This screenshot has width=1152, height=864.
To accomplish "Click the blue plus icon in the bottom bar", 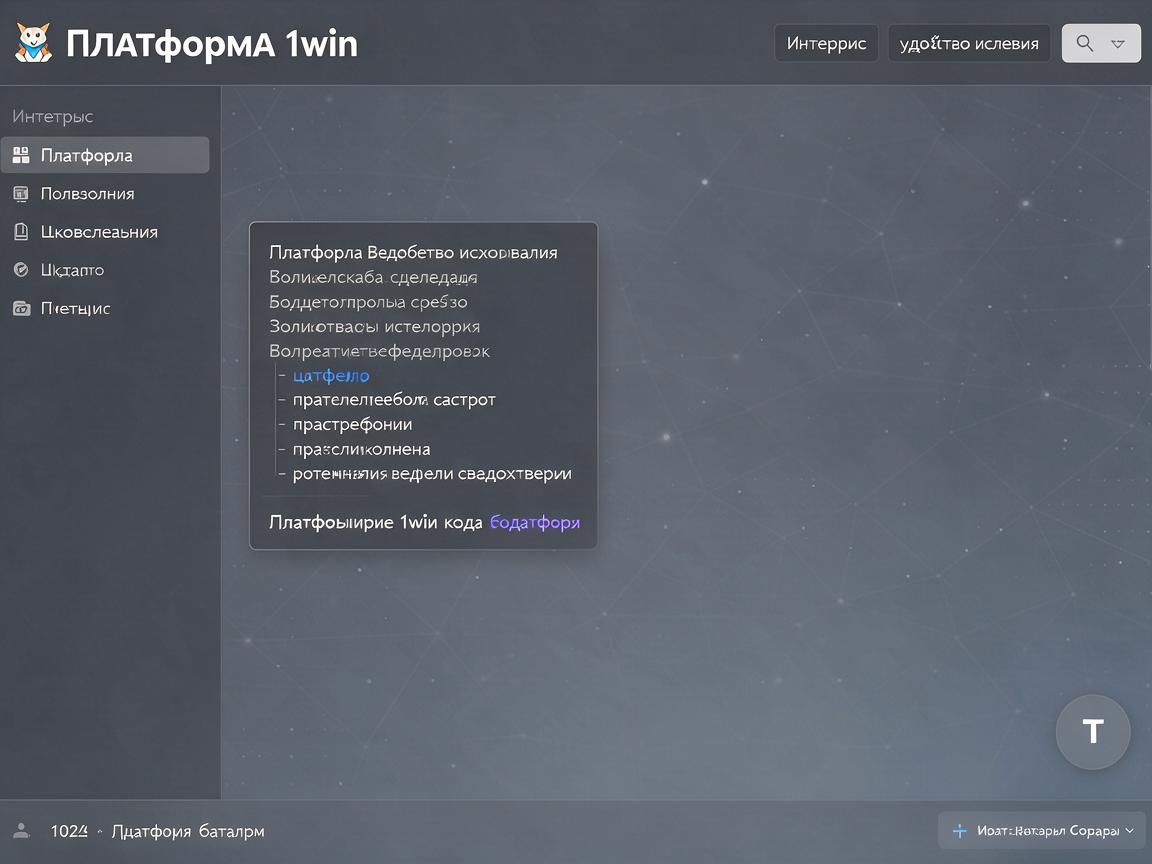I will tap(960, 831).
